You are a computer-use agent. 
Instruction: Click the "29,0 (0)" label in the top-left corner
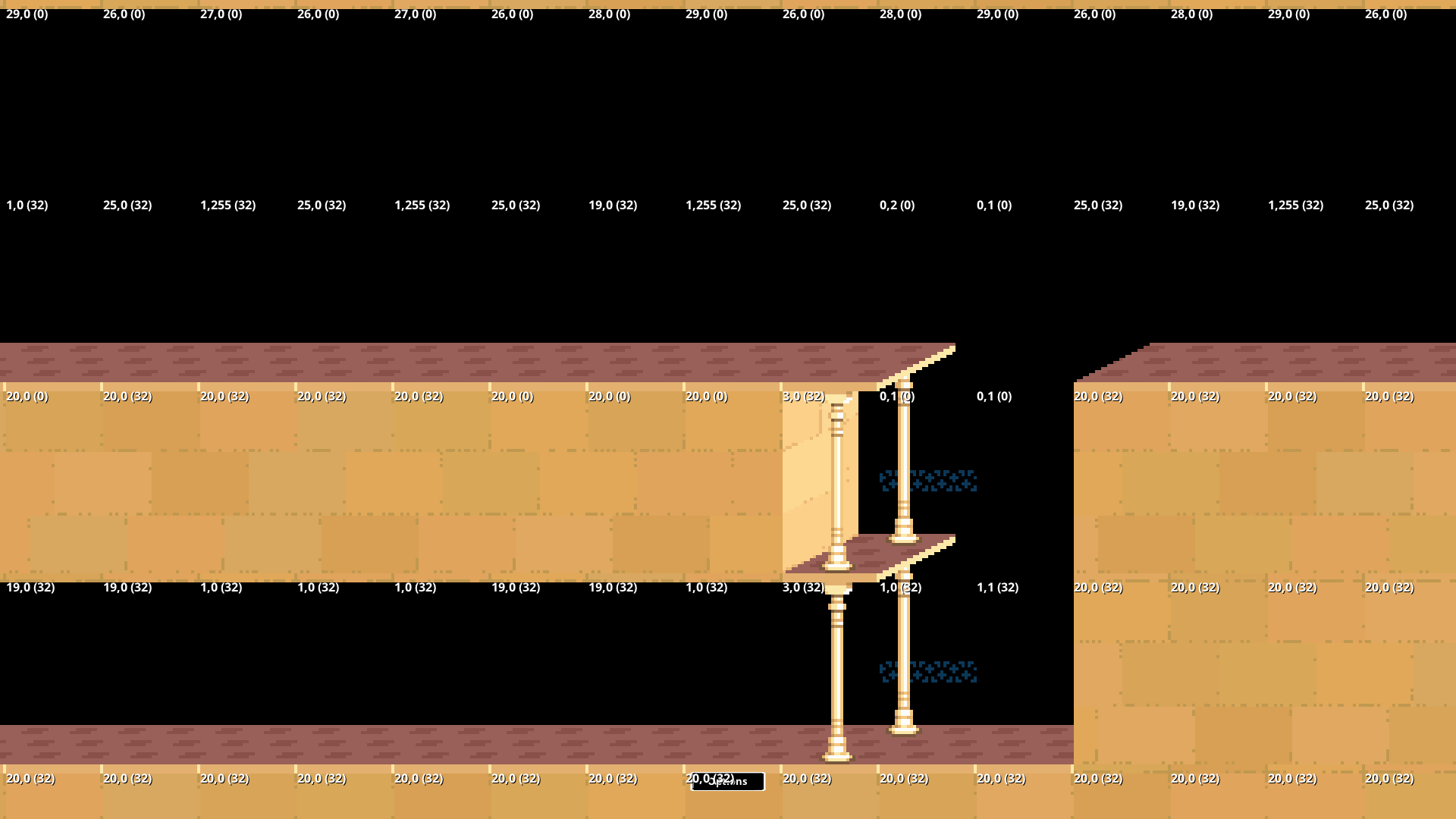pyautogui.click(x=27, y=14)
